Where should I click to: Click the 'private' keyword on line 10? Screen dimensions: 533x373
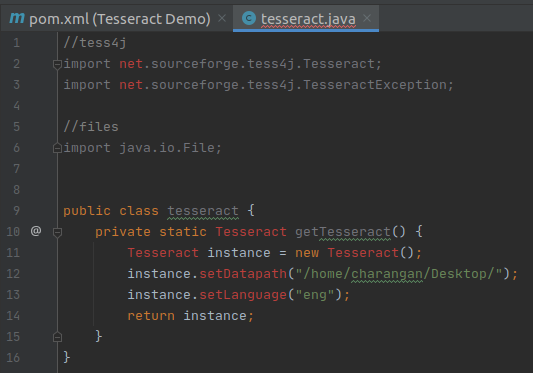tap(123, 232)
